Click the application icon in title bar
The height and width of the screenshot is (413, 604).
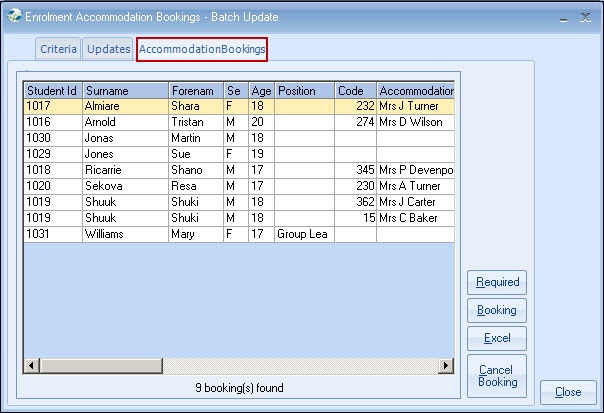point(12,17)
